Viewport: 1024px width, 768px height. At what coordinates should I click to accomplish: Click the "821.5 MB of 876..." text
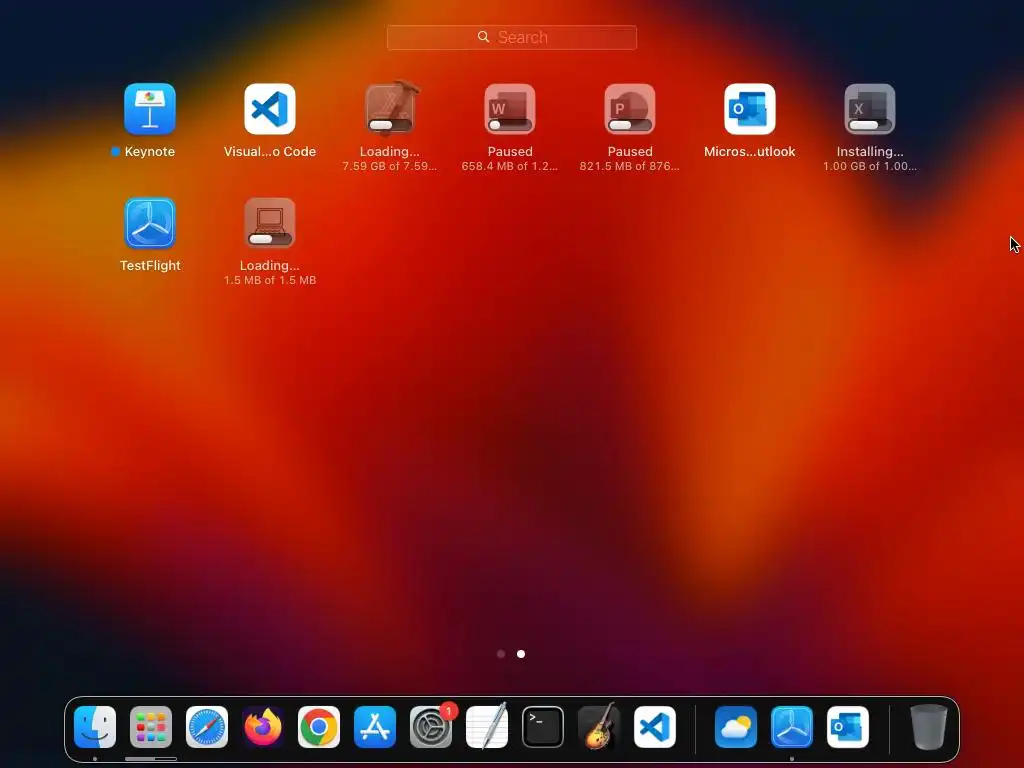(630, 166)
